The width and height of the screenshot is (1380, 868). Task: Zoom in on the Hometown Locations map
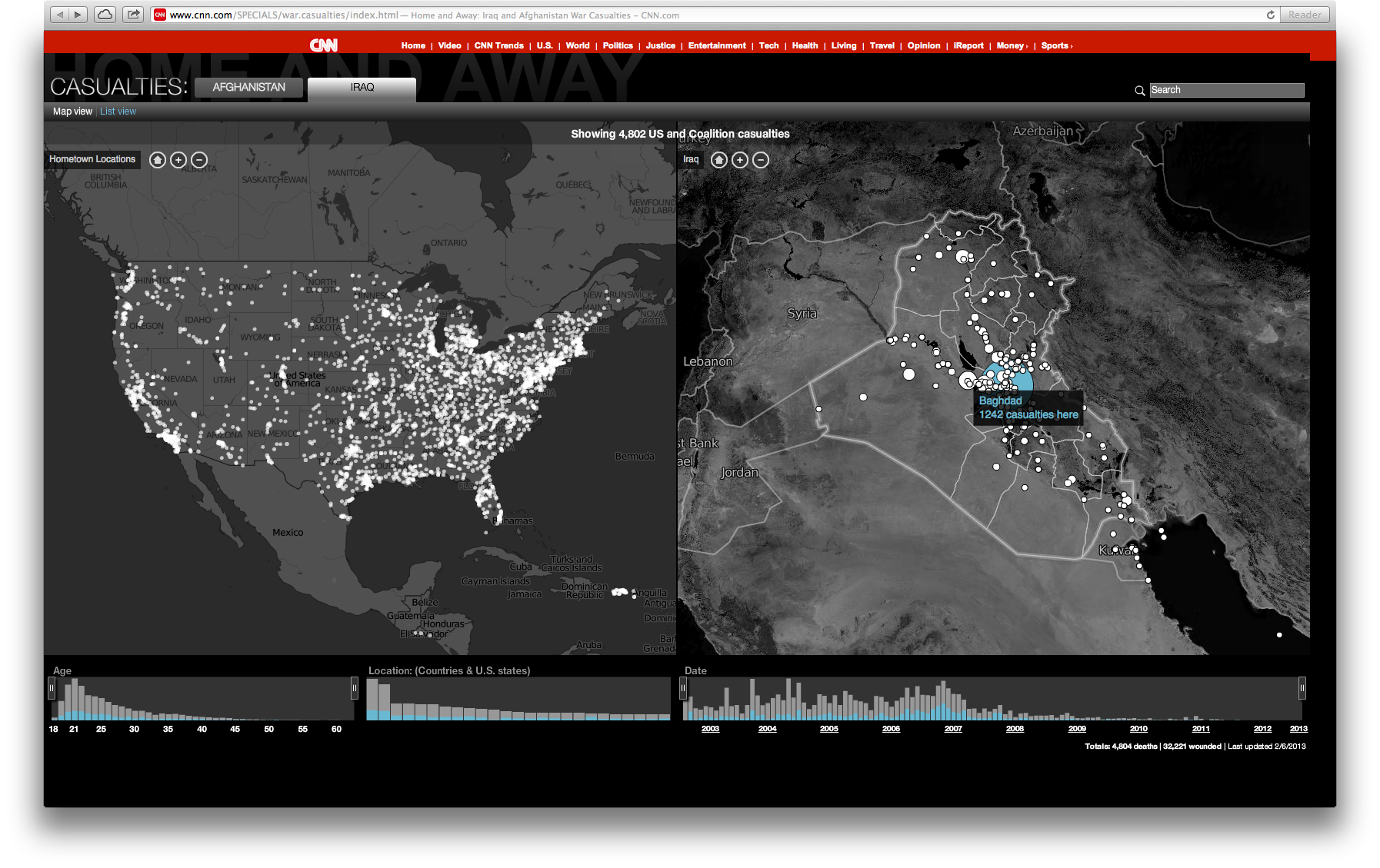(178, 160)
